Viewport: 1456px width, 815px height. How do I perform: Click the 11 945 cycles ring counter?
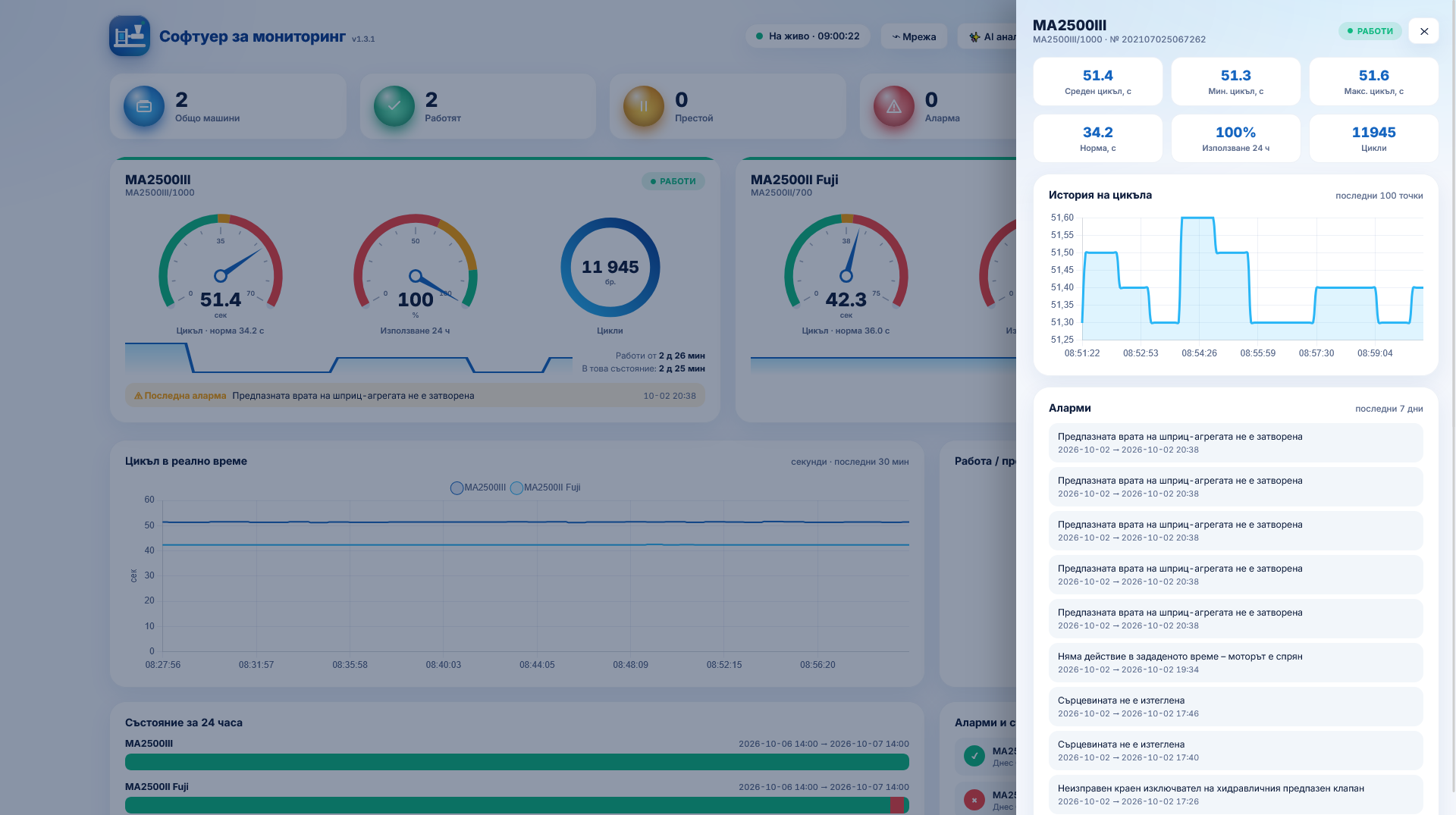(x=610, y=267)
